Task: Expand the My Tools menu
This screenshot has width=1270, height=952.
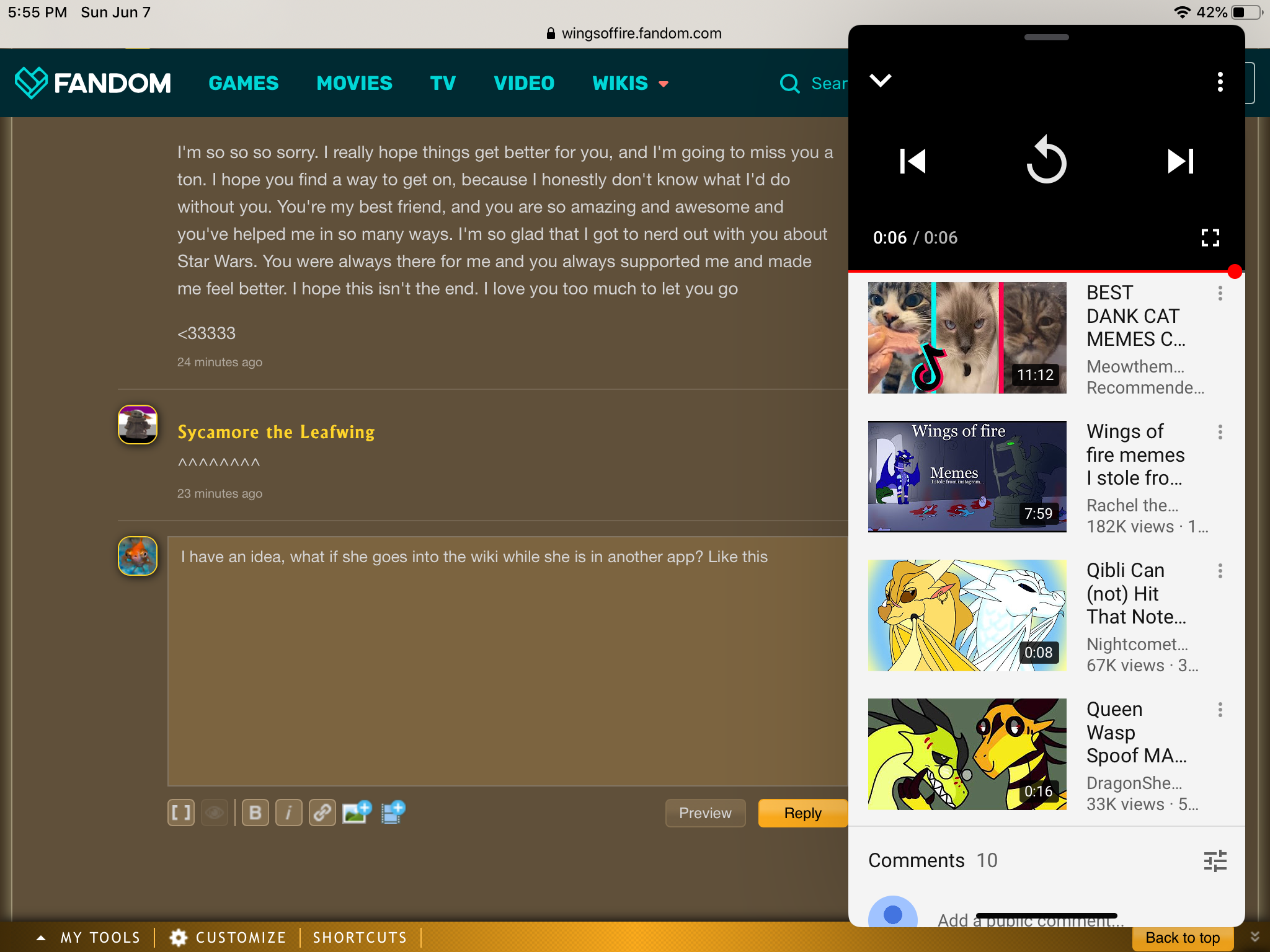Action: tap(88, 937)
